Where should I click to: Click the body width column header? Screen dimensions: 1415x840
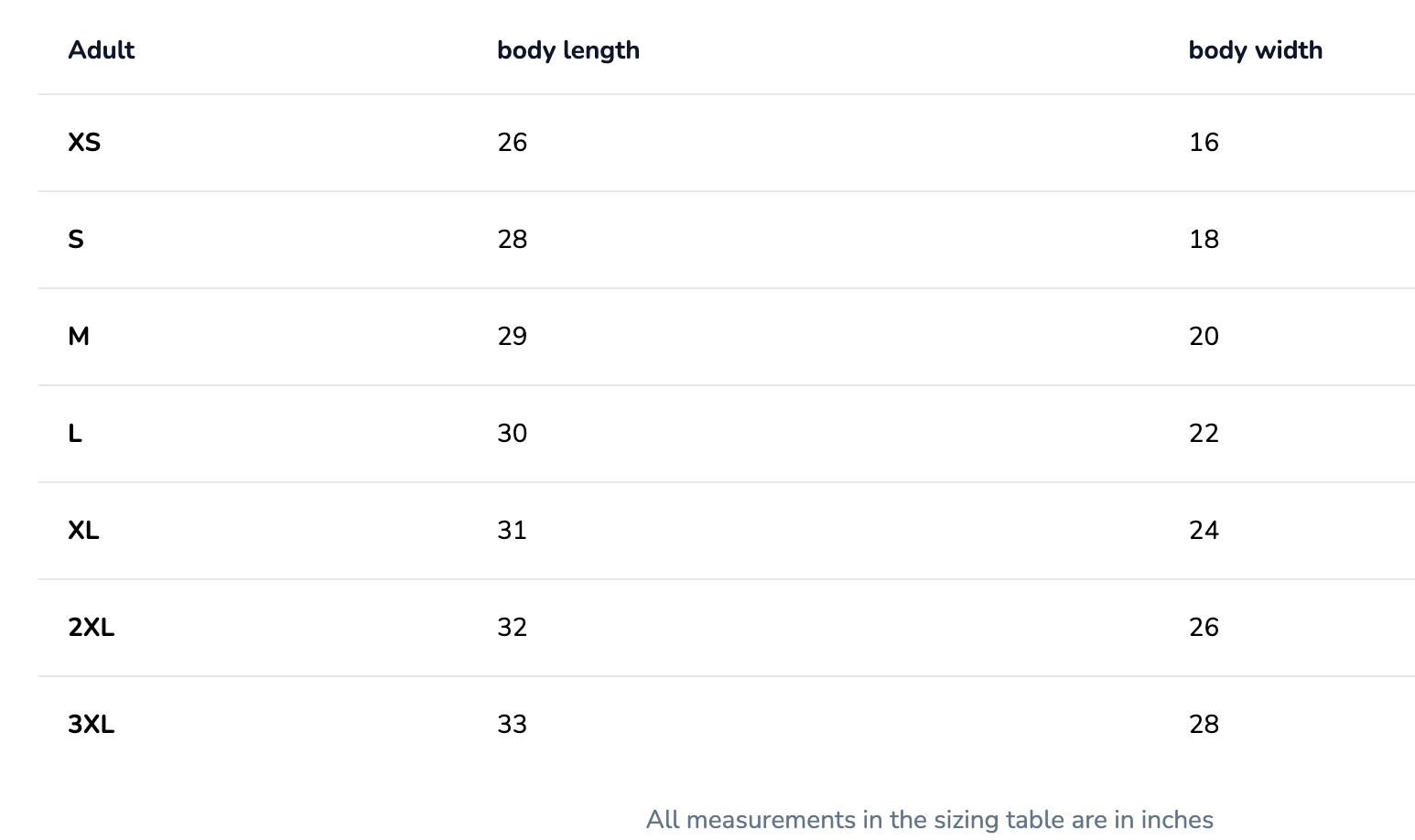coord(1255,50)
